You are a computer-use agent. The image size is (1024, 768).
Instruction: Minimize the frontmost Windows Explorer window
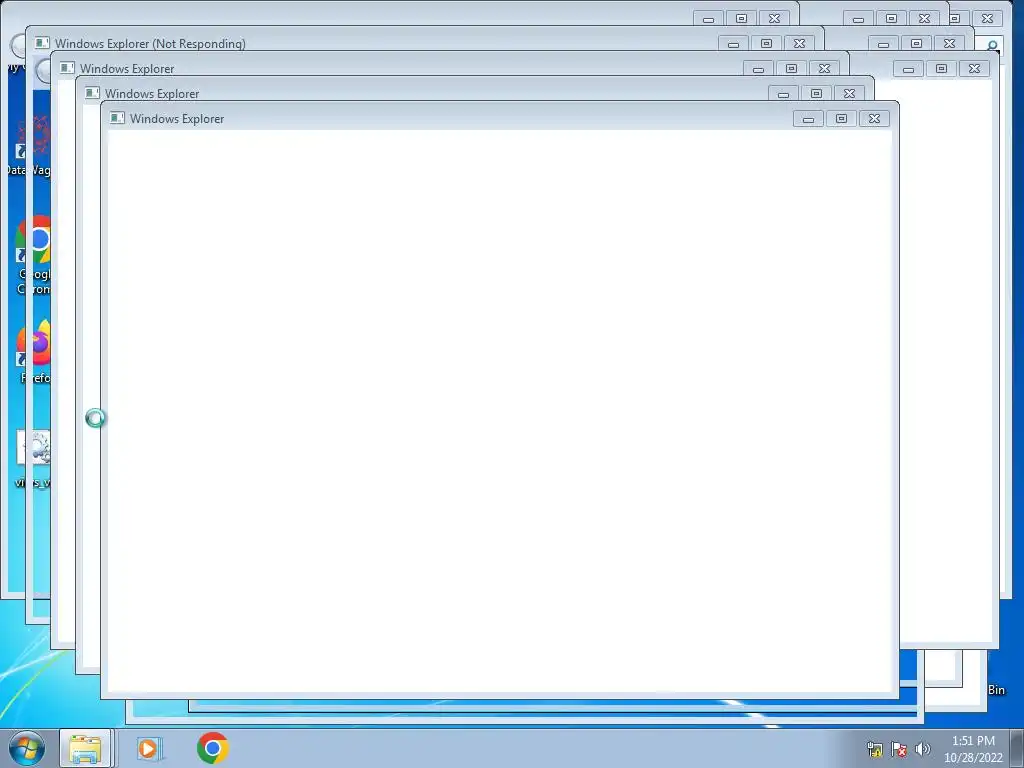pos(808,119)
